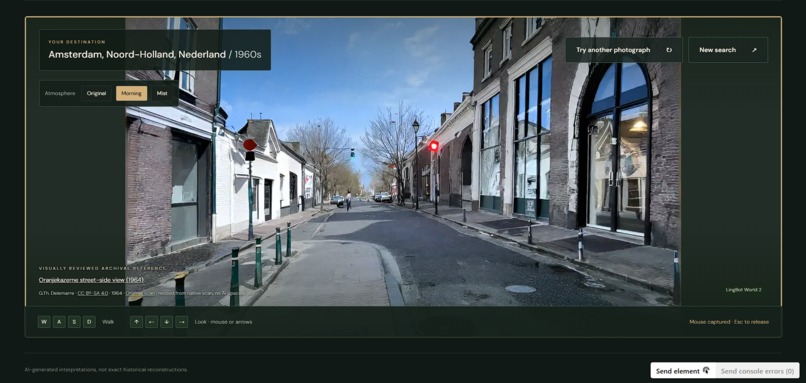Screen dimensions: 806x383
Task: Click the A walk key
Action: 59,322
